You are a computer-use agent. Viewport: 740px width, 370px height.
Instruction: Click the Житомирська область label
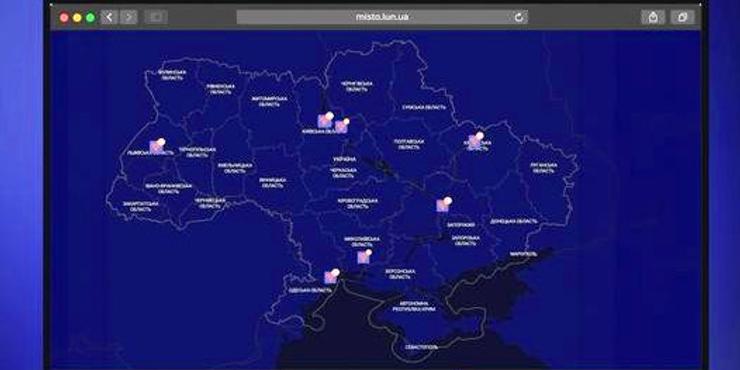[x=269, y=101]
